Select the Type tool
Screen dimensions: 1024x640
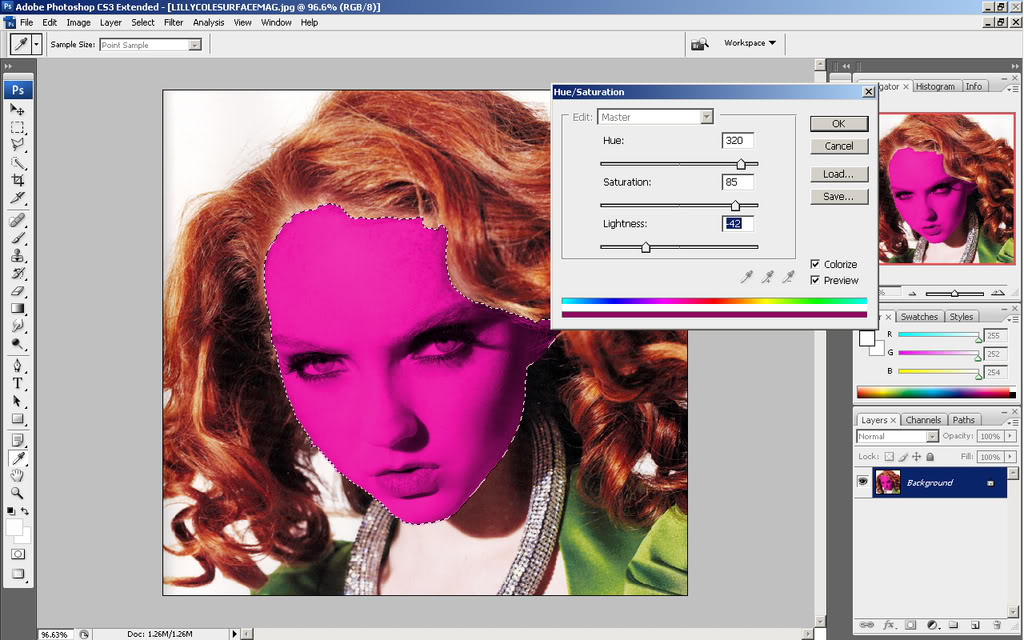[18, 383]
